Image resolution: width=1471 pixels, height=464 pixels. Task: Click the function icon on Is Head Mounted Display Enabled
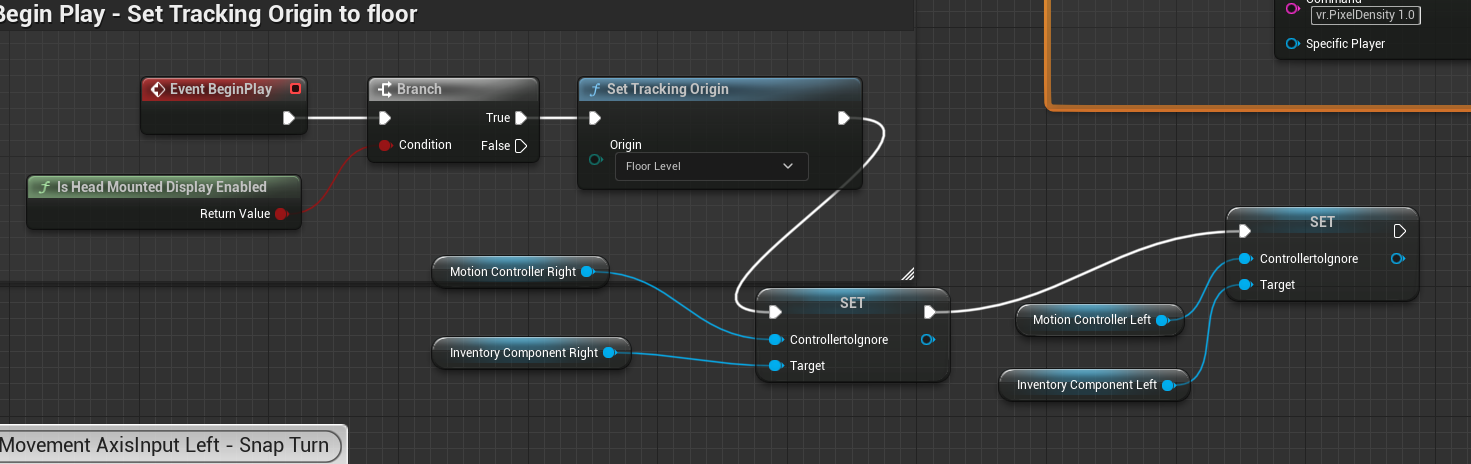pyautogui.click(x=44, y=187)
